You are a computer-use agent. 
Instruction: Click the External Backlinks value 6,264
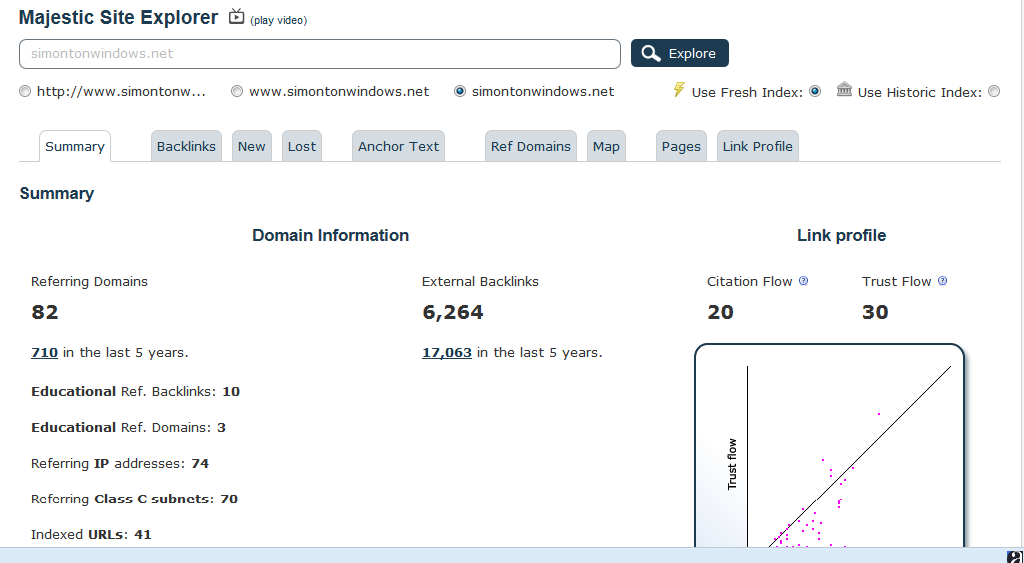(x=453, y=312)
